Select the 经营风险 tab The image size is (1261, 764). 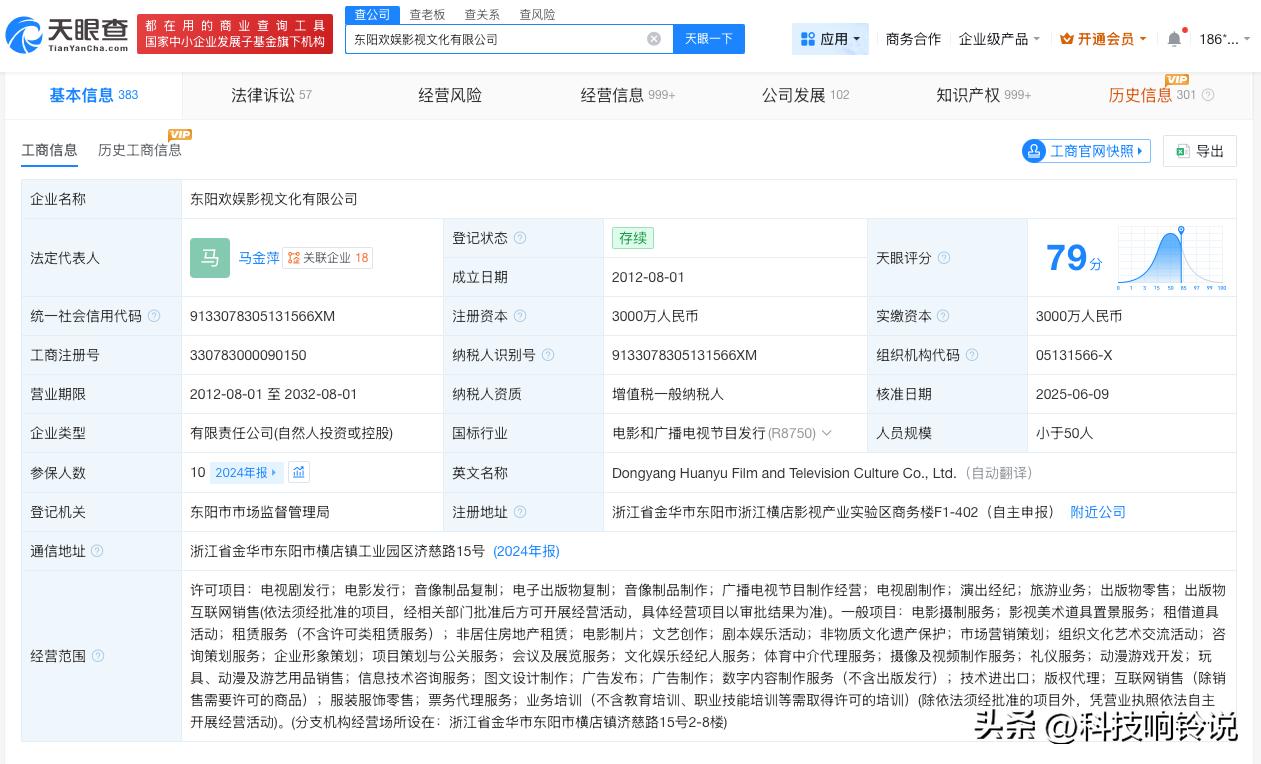[x=450, y=95]
